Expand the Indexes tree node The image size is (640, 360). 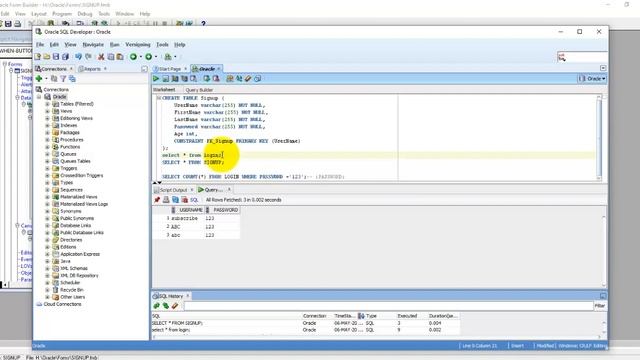(x=47, y=125)
